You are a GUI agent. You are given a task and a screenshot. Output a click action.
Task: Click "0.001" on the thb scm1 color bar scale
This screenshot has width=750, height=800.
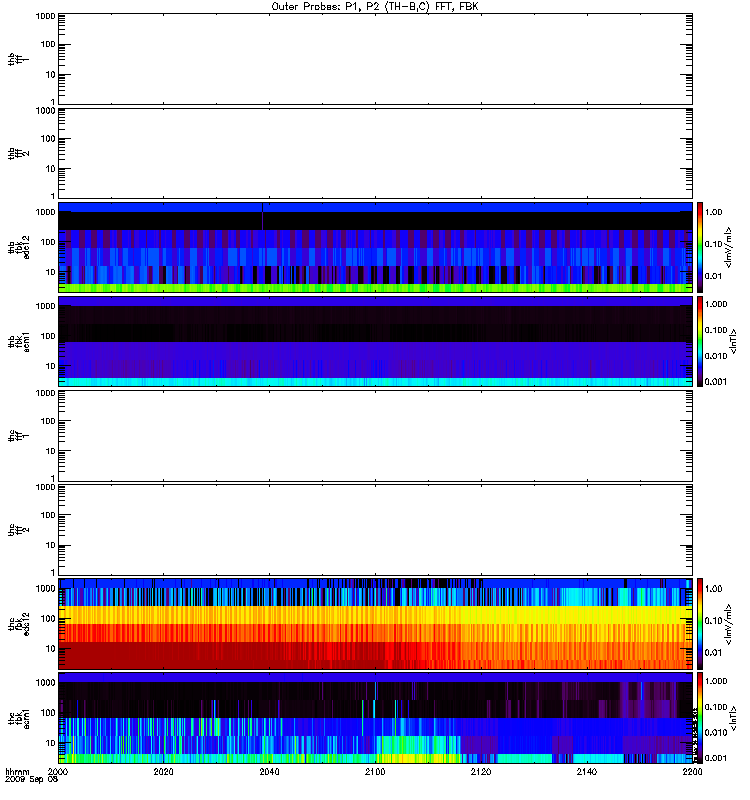716,382
